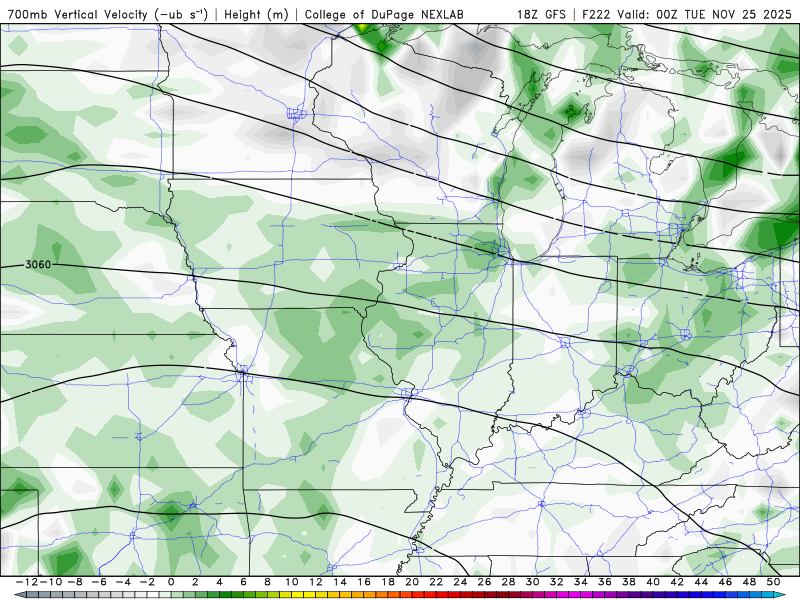Click the 24 value on the color scale
Screen dimensions: 800x600
[460, 582]
